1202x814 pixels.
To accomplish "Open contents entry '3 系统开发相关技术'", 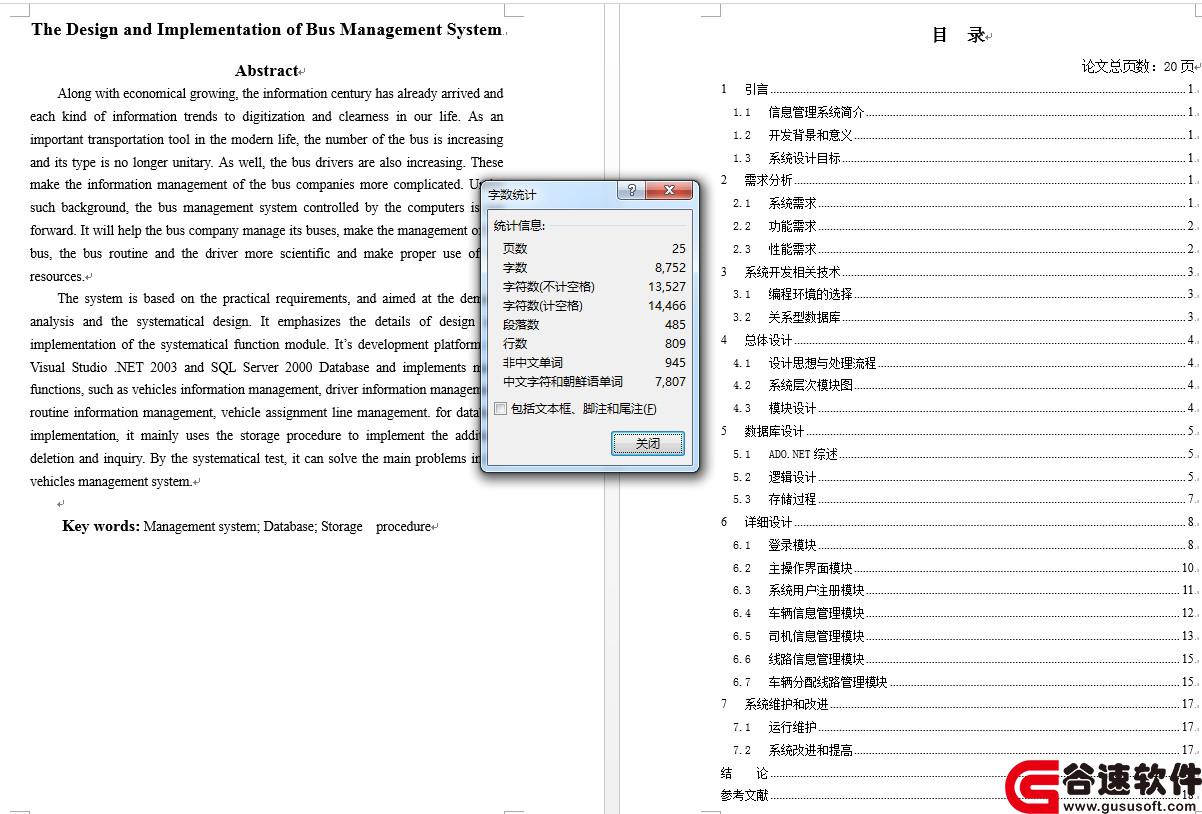I will 958,272.
